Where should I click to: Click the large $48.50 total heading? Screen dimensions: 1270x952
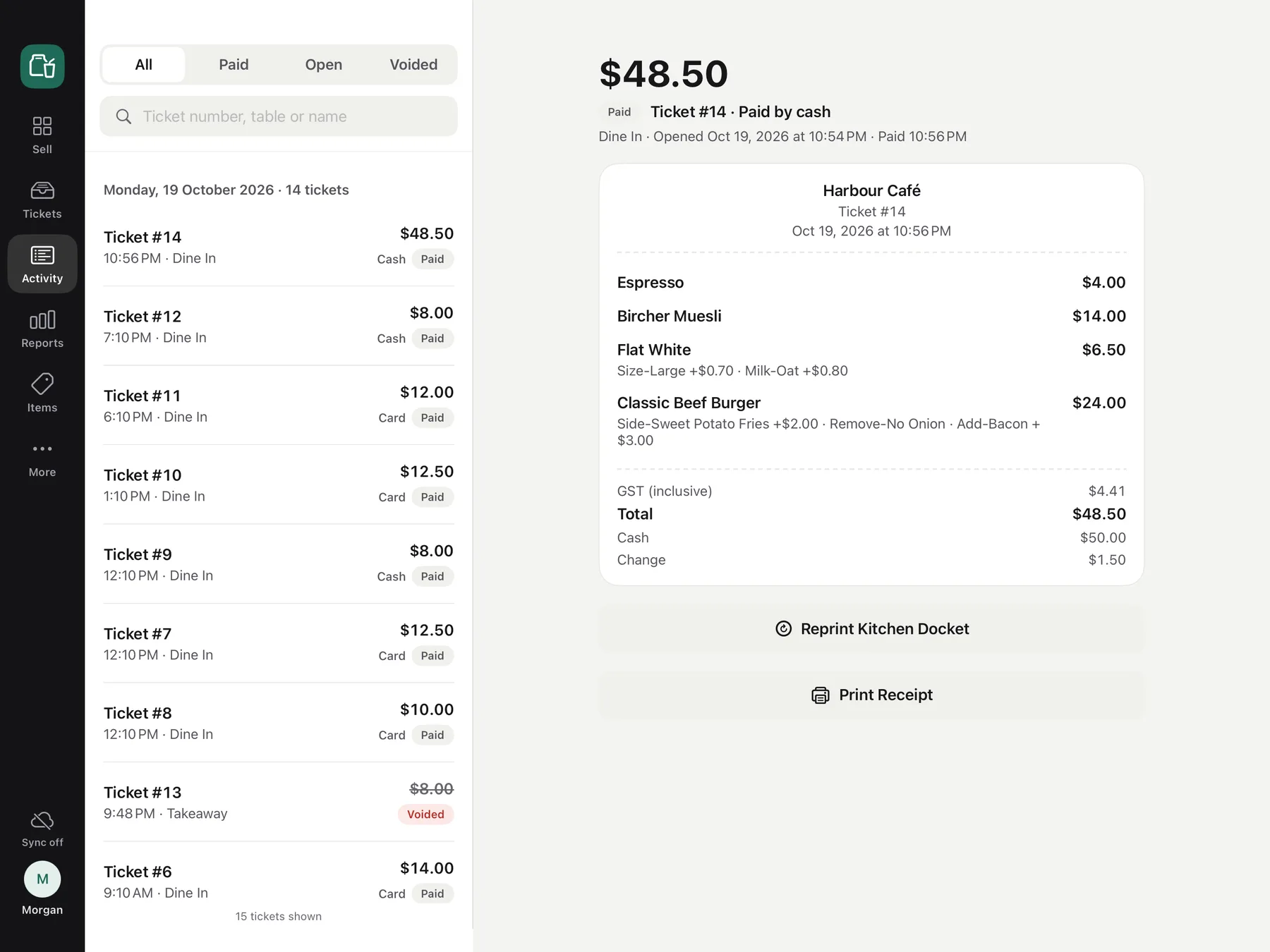[x=663, y=74]
